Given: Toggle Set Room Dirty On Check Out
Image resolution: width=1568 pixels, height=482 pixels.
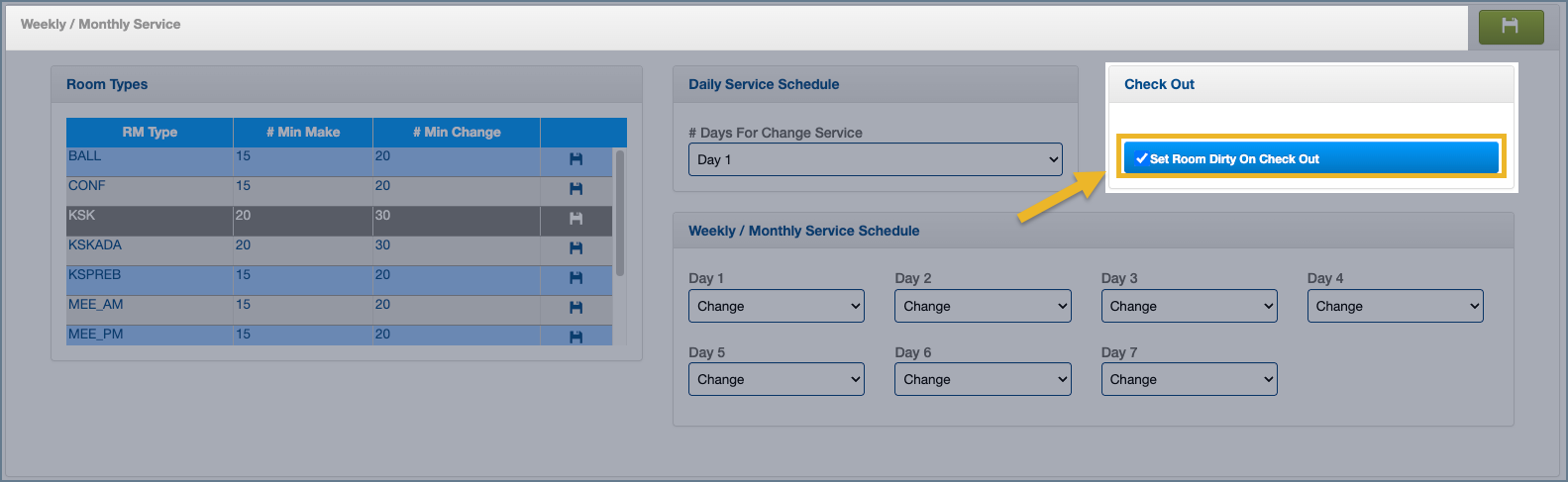Looking at the screenshot, I should pos(1309,158).
